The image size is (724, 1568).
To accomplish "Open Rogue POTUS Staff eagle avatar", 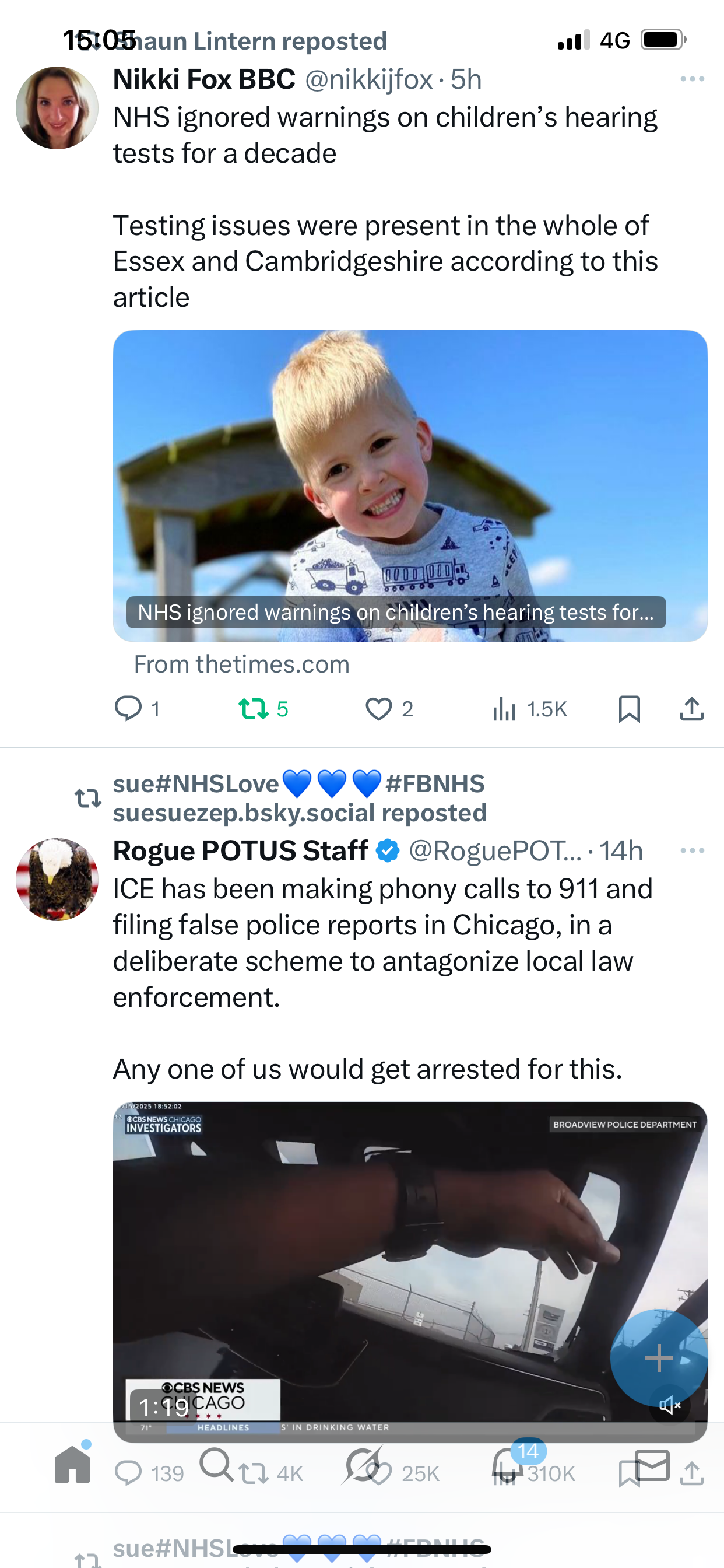I will (57, 880).
